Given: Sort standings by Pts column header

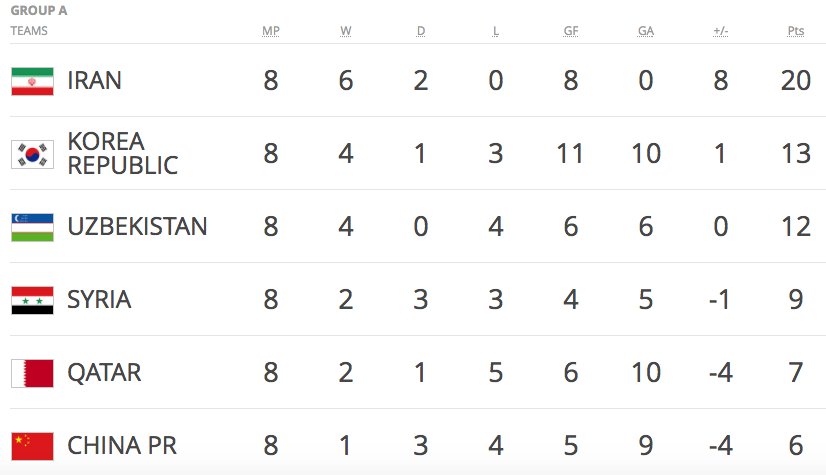Looking at the screenshot, I should 796,31.
